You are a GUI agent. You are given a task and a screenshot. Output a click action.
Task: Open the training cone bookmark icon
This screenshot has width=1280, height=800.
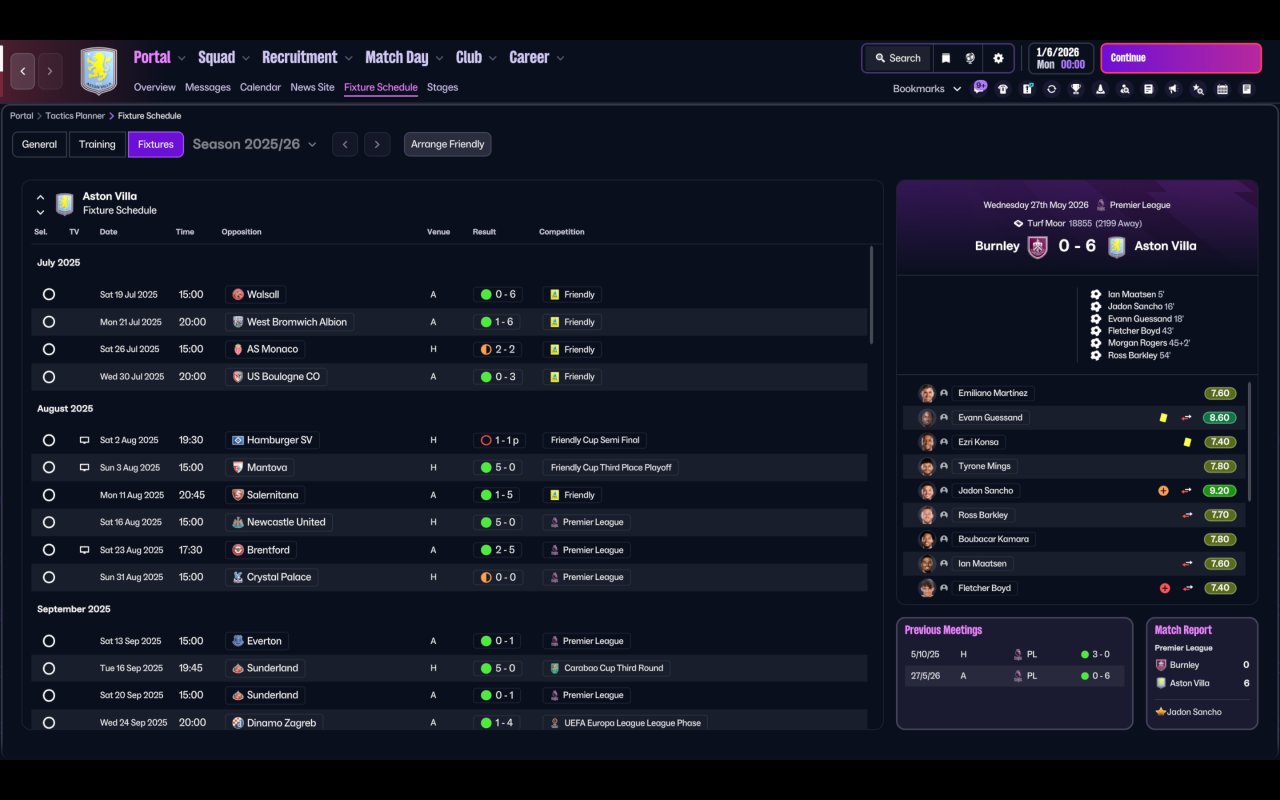[x=1100, y=89]
